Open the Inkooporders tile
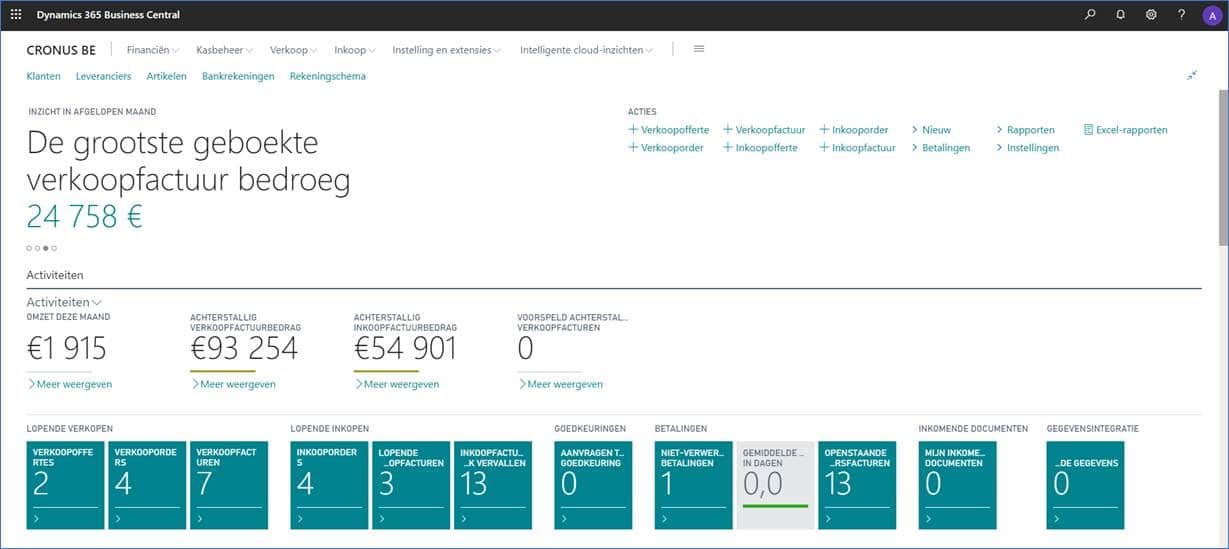Viewport: 1229px width, 549px height. click(x=329, y=485)
